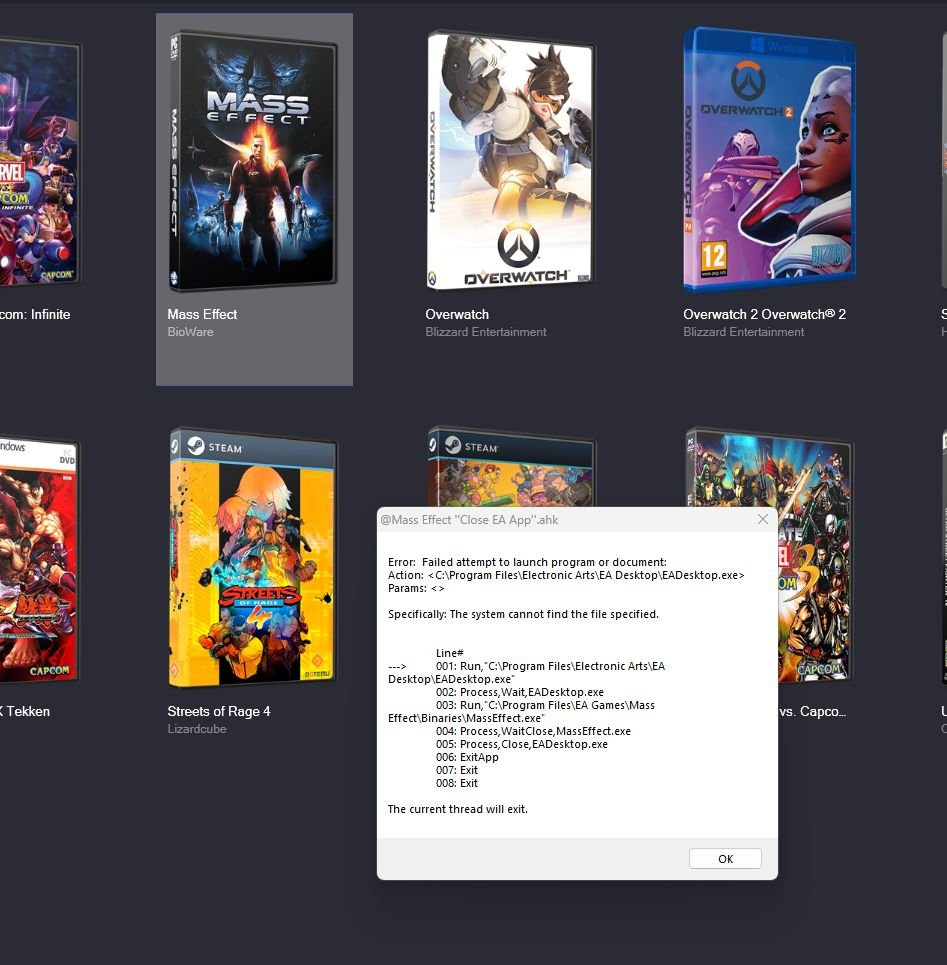Click the "com: Infinite" title text
947x965 pixels.
coord(35,314)
